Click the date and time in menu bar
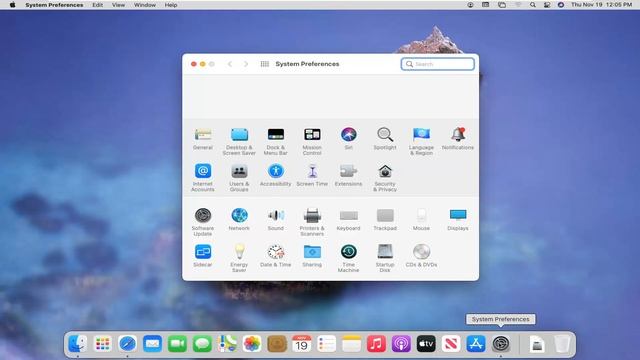The height and width of the screenshot is (360, 640). (602, 5)
